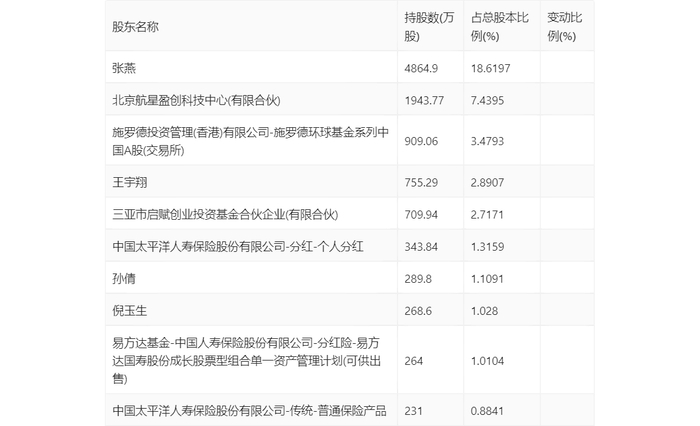Select 中国太平洋人寿保险 分红-个人分红 row name
Image resolution: width=700 pixels, height=426 pixels.
238,246
